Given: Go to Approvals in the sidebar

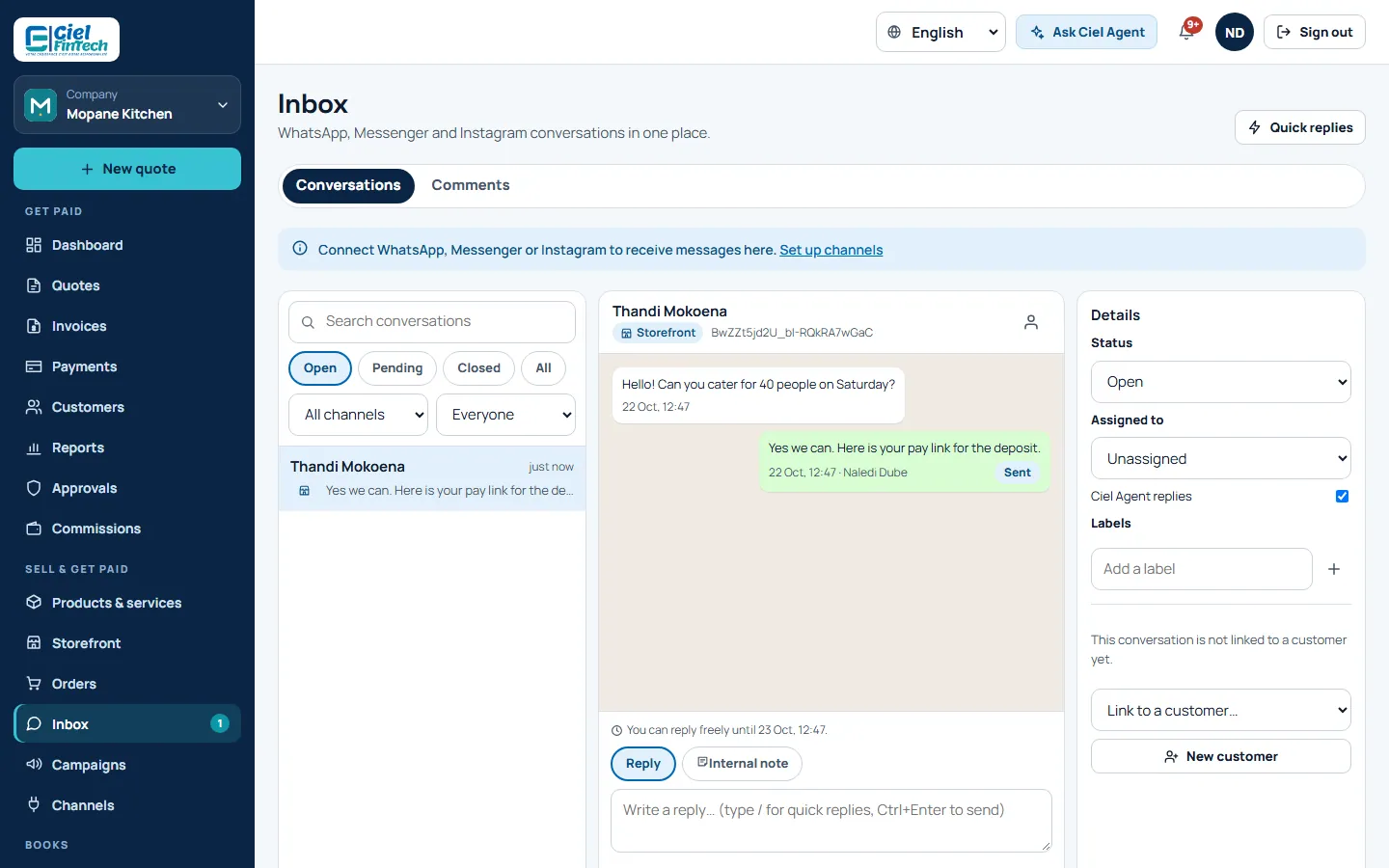Looking at the screenshot, I should pos(127,488).
